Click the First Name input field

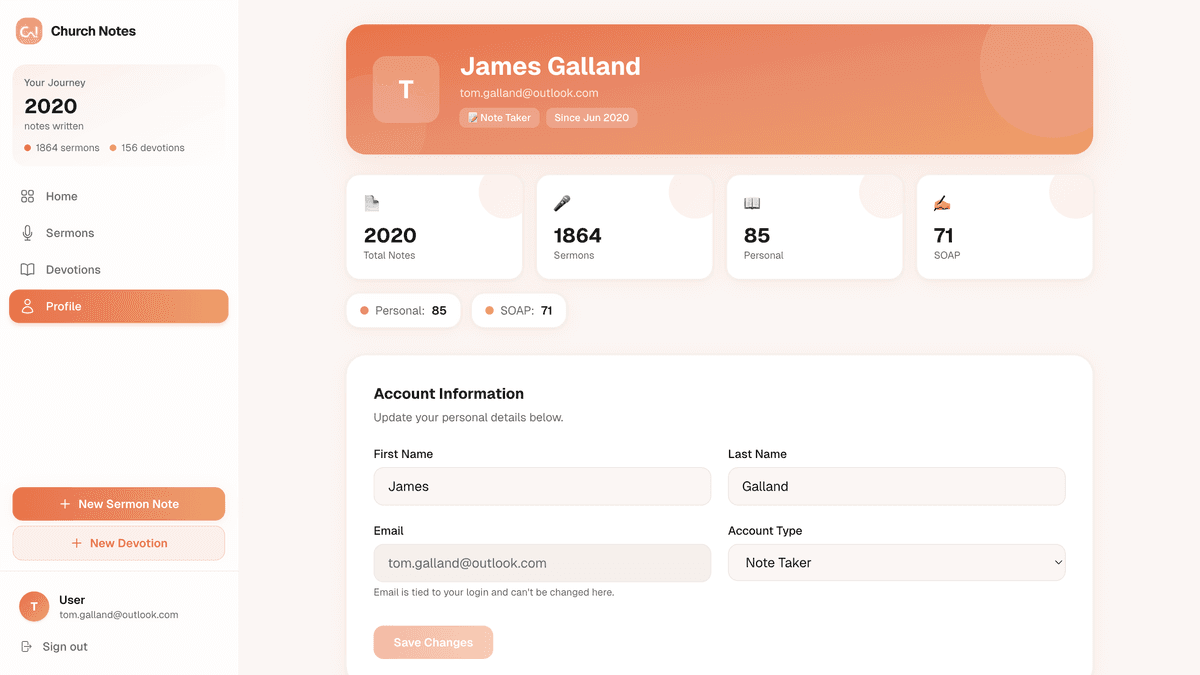(x=542, y=486)
